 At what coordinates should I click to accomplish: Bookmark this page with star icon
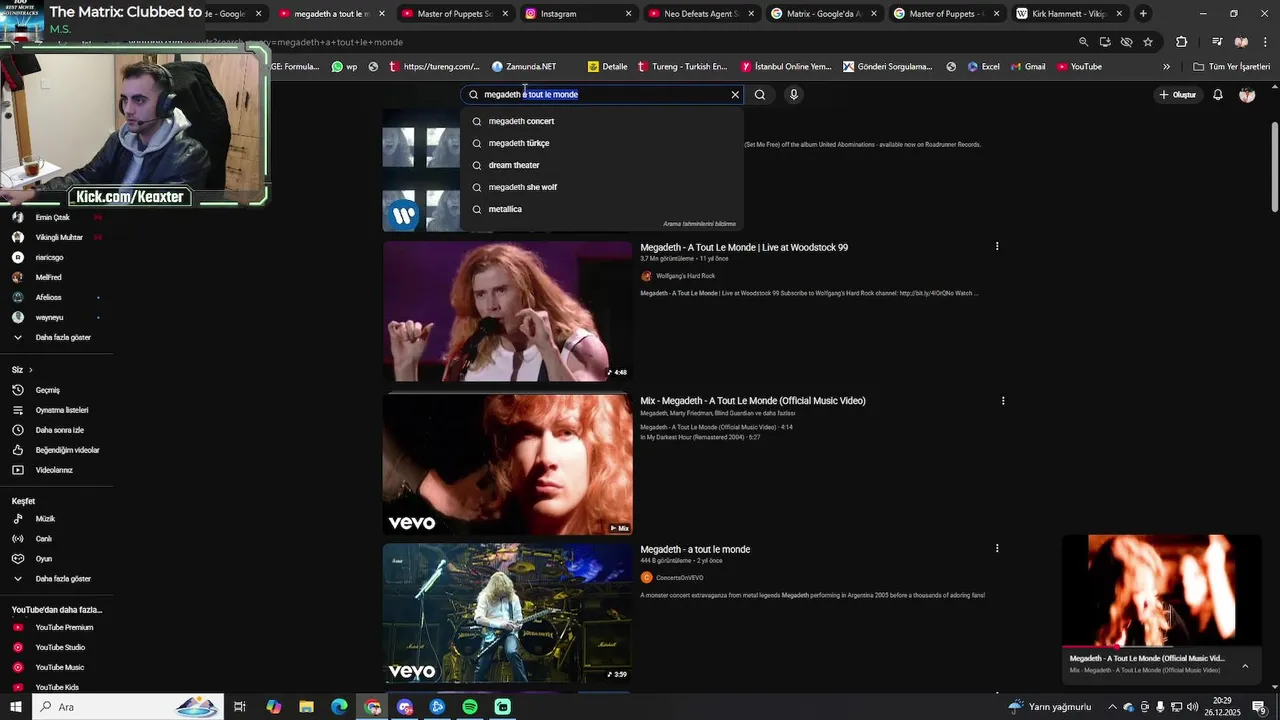pyautogui.click(x=1148, y=42)
